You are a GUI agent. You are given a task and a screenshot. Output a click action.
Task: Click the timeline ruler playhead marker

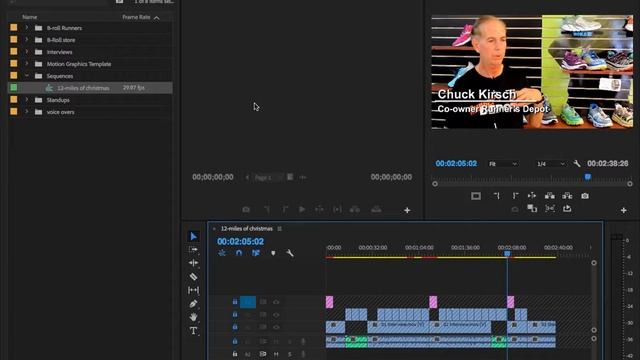click(x=507, y=254)
